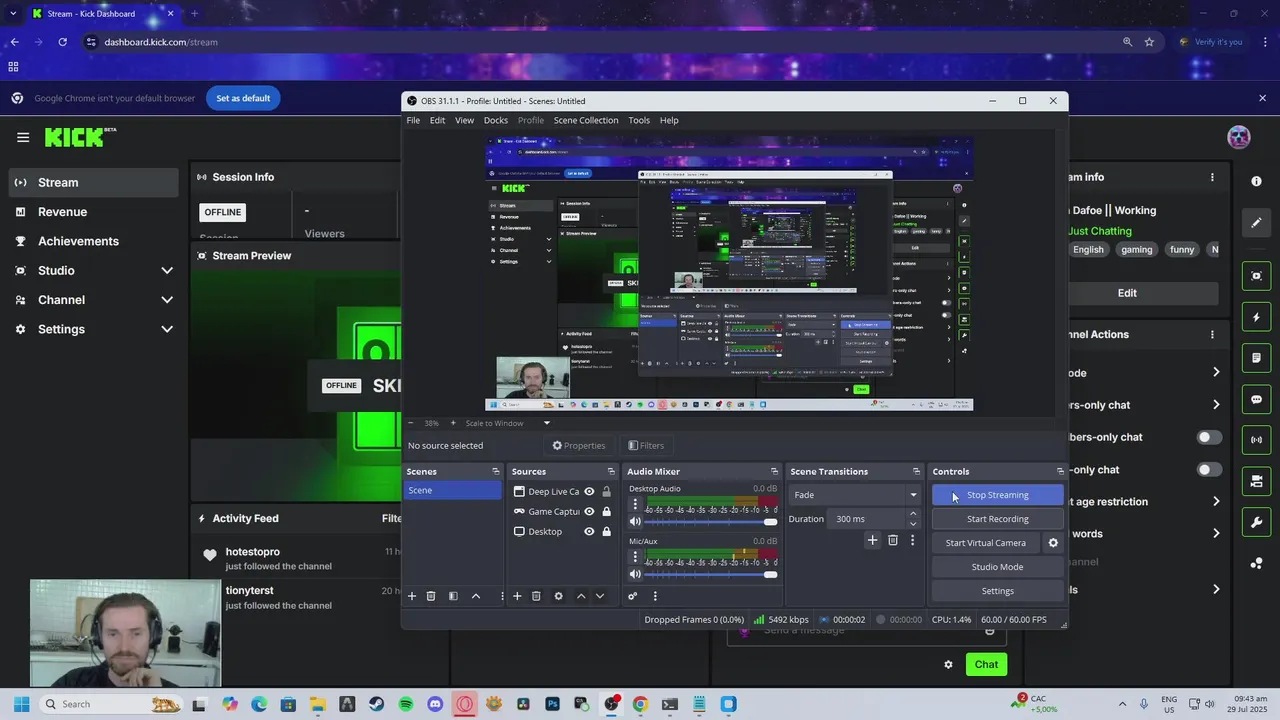
Task: Click the Kick hamburger menu icon
Action: coord(23,137)
